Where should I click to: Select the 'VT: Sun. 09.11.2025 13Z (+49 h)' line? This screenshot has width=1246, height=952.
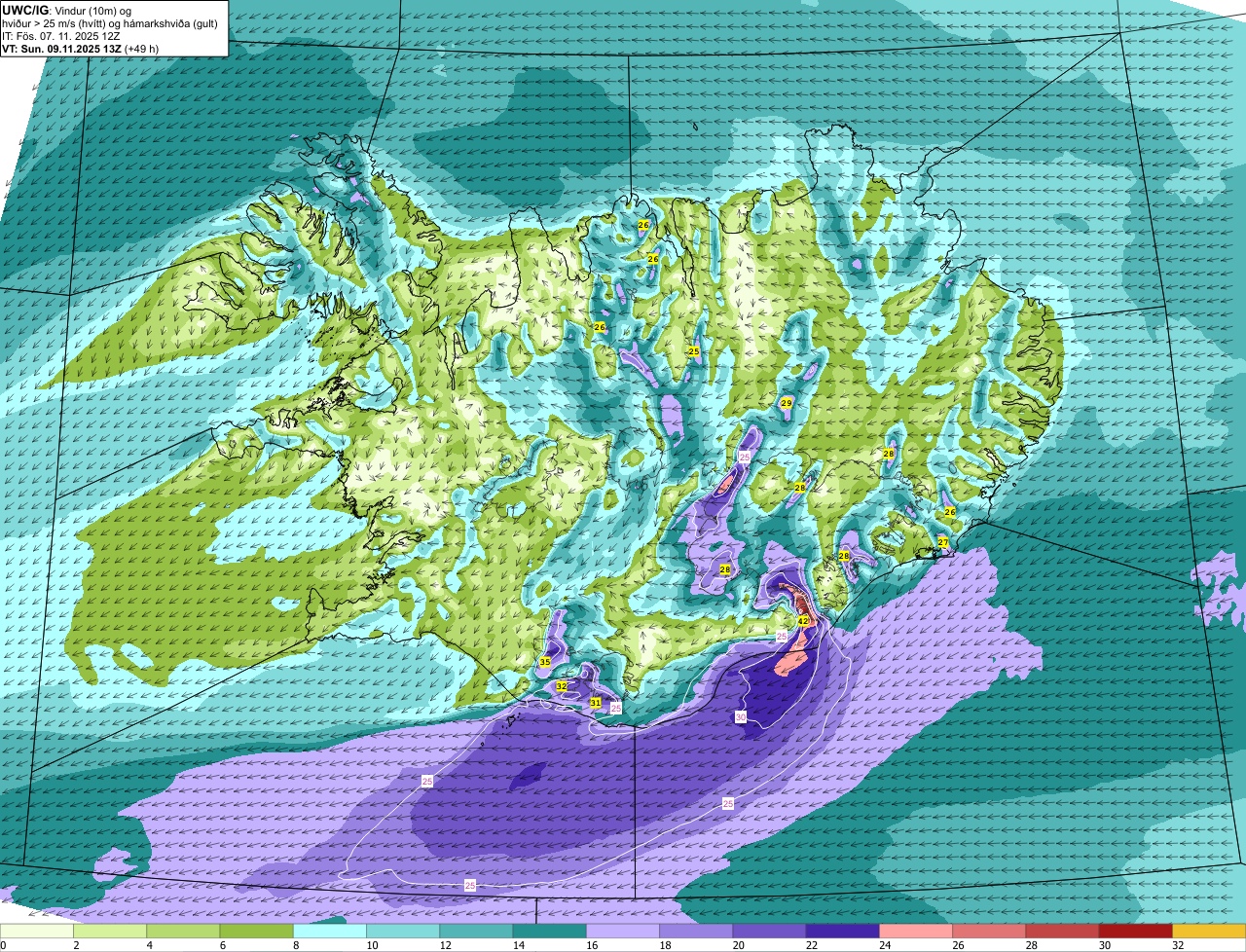click(x=81, y=48)
